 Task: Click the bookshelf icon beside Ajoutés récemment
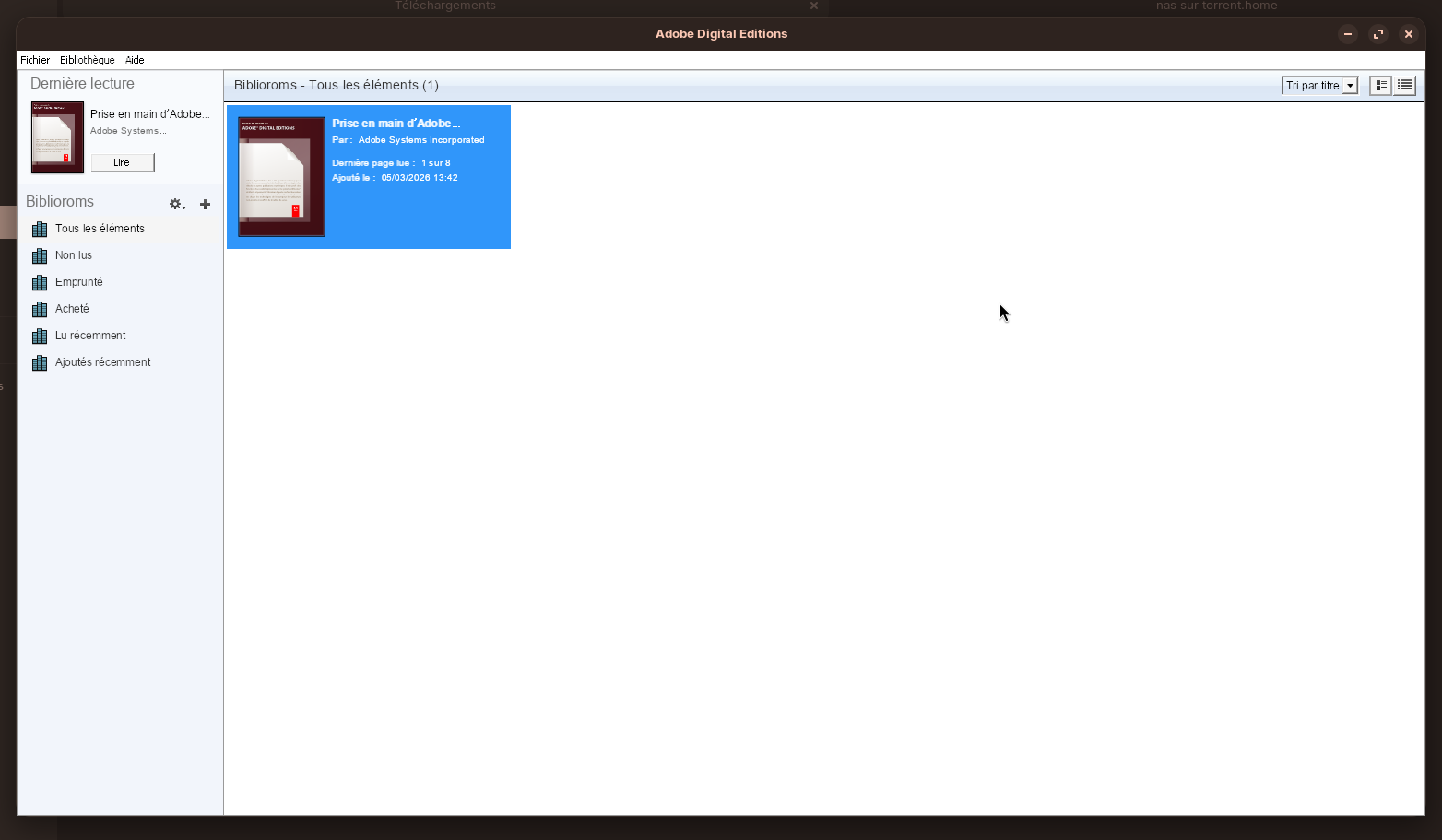pyautogui.click(x=40, y=362)
